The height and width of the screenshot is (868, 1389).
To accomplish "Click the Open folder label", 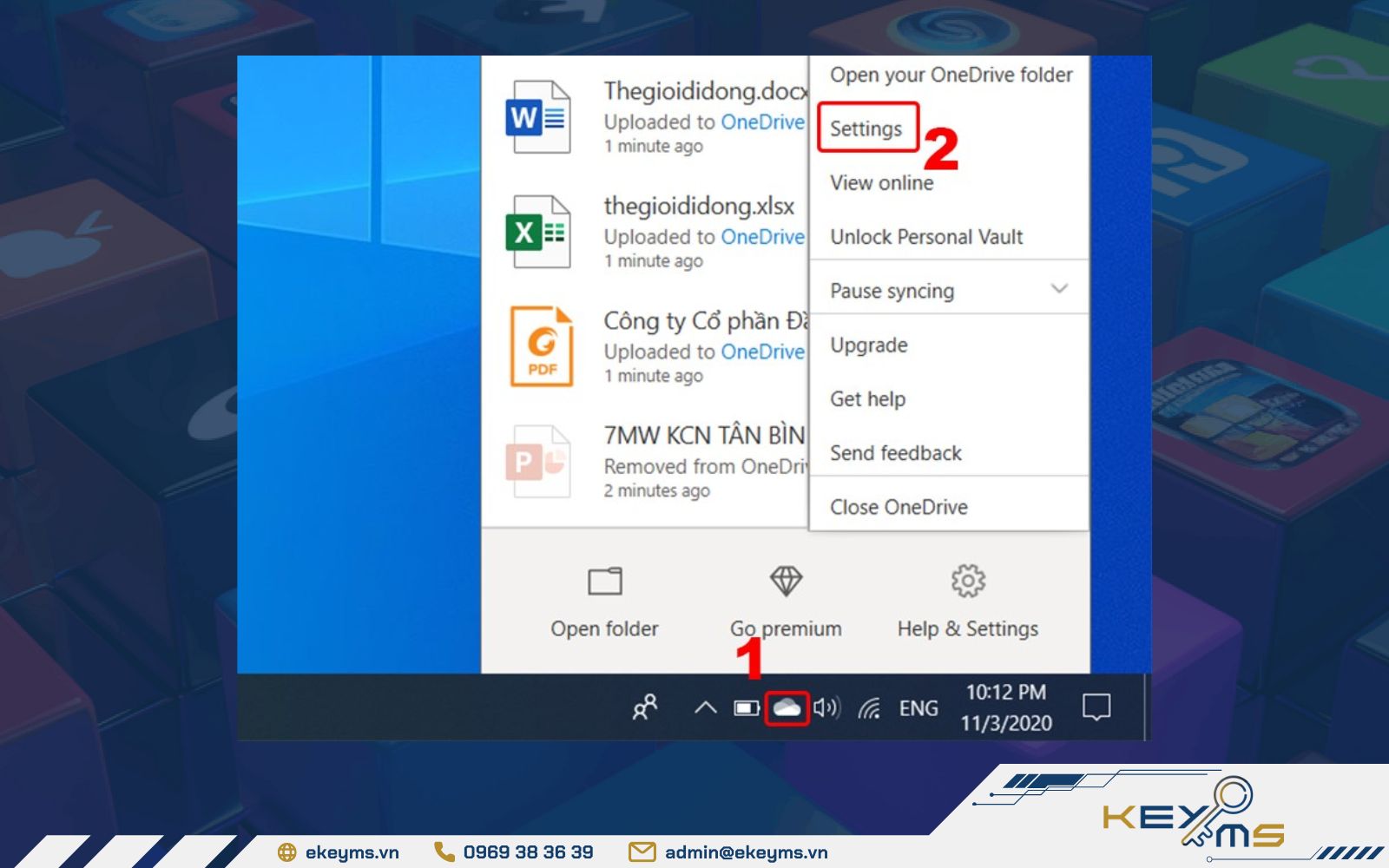I will coord(604,628).
